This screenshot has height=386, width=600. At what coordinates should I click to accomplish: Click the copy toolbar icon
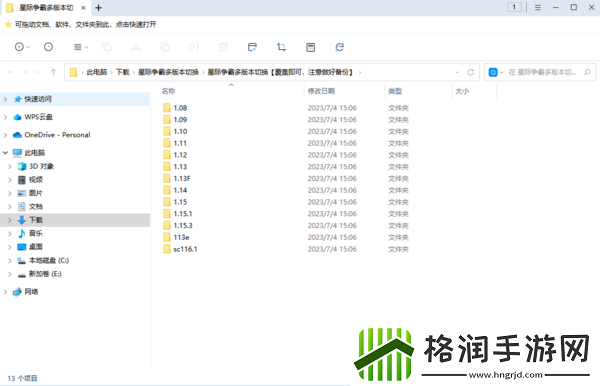[x=106, y=47]
